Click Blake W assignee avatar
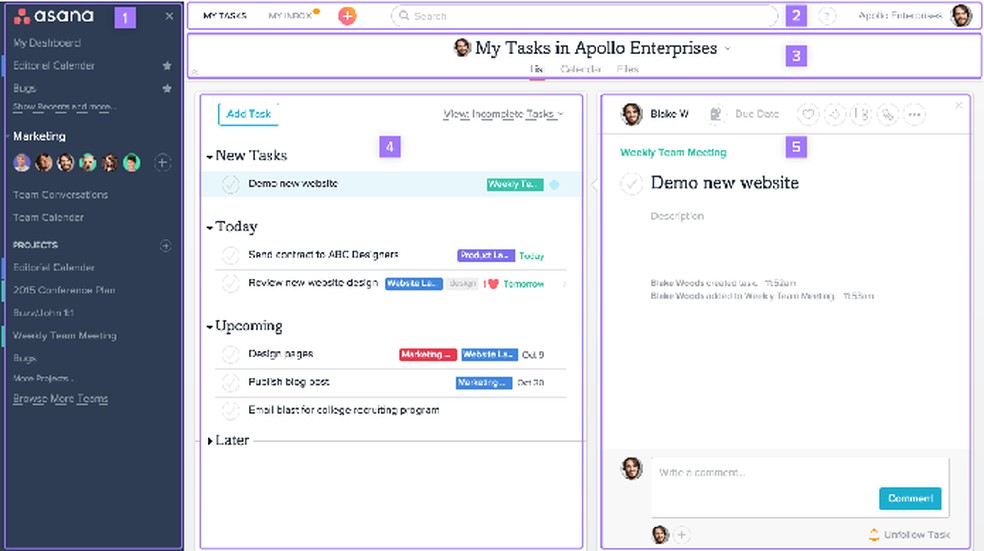This screenshot has height=551, width=984. pyautogui.click(x=631, y=114)
